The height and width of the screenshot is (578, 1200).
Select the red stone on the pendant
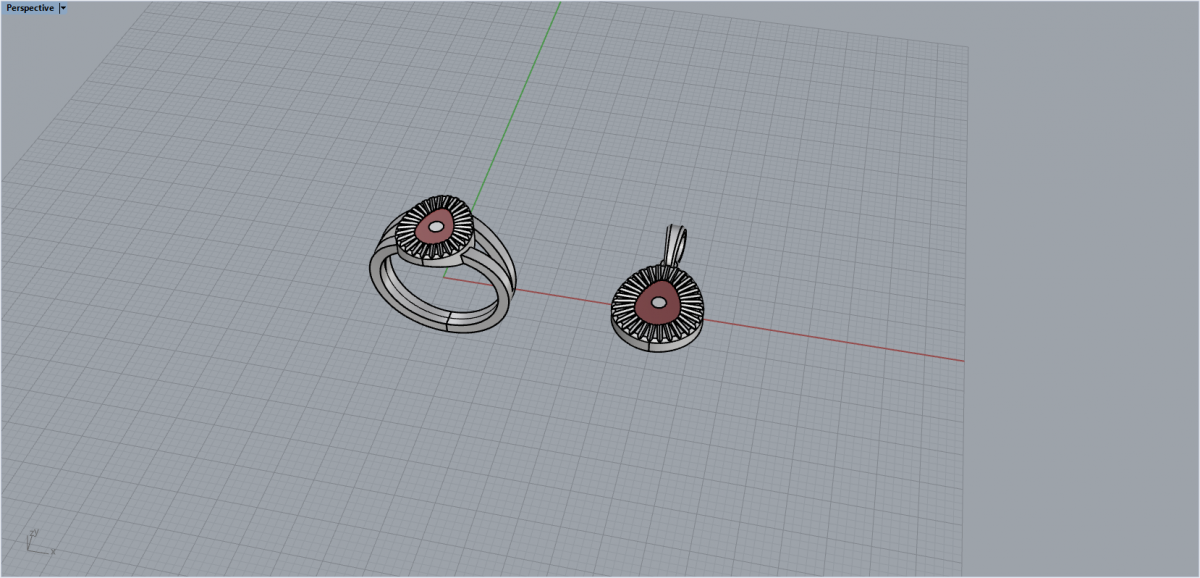click(659, 302)
